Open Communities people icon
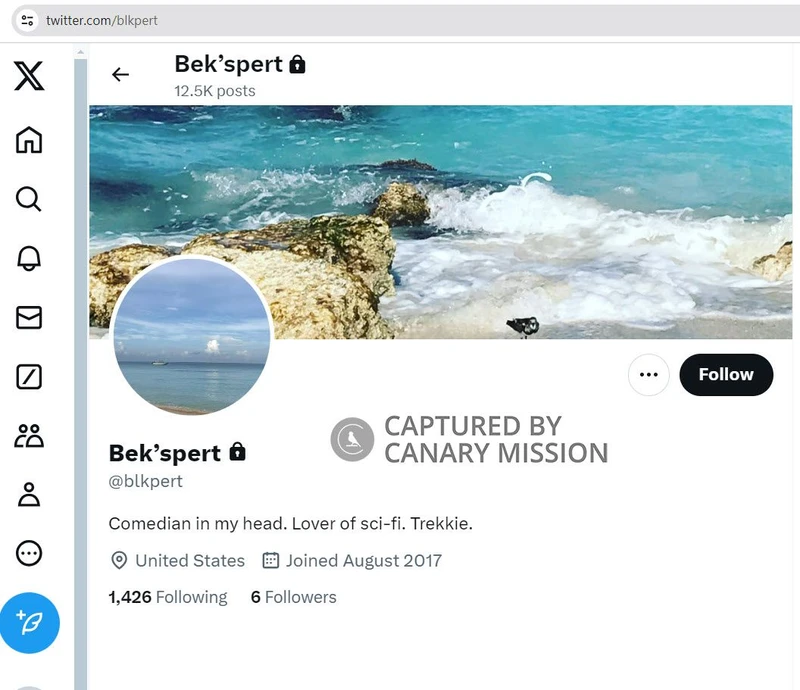The height and width of the screenshot is (690, 800). point(29,435)
